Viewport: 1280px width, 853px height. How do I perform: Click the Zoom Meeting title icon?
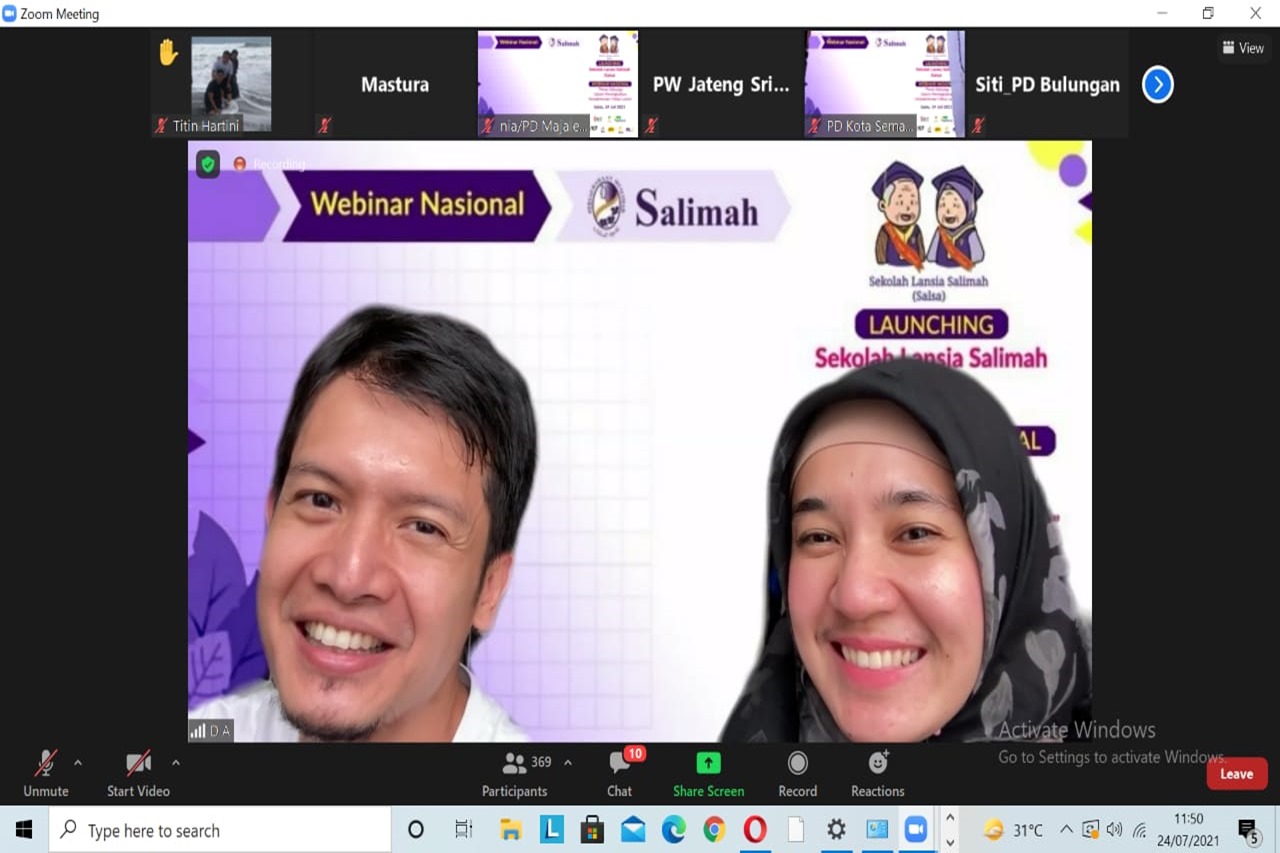click(x=10, y=14)
